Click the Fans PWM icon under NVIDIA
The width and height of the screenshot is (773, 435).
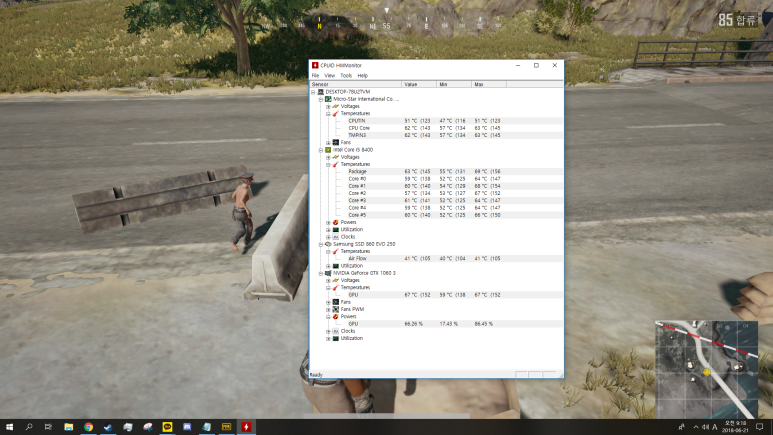[335, 309]
